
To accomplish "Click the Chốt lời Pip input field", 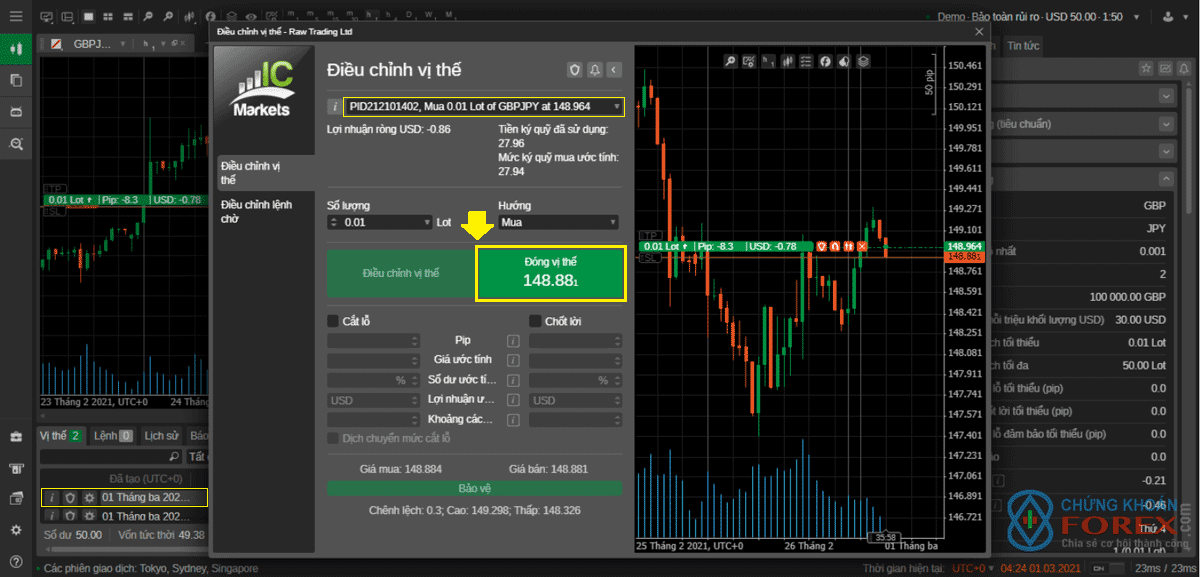I will pos(574,340).
